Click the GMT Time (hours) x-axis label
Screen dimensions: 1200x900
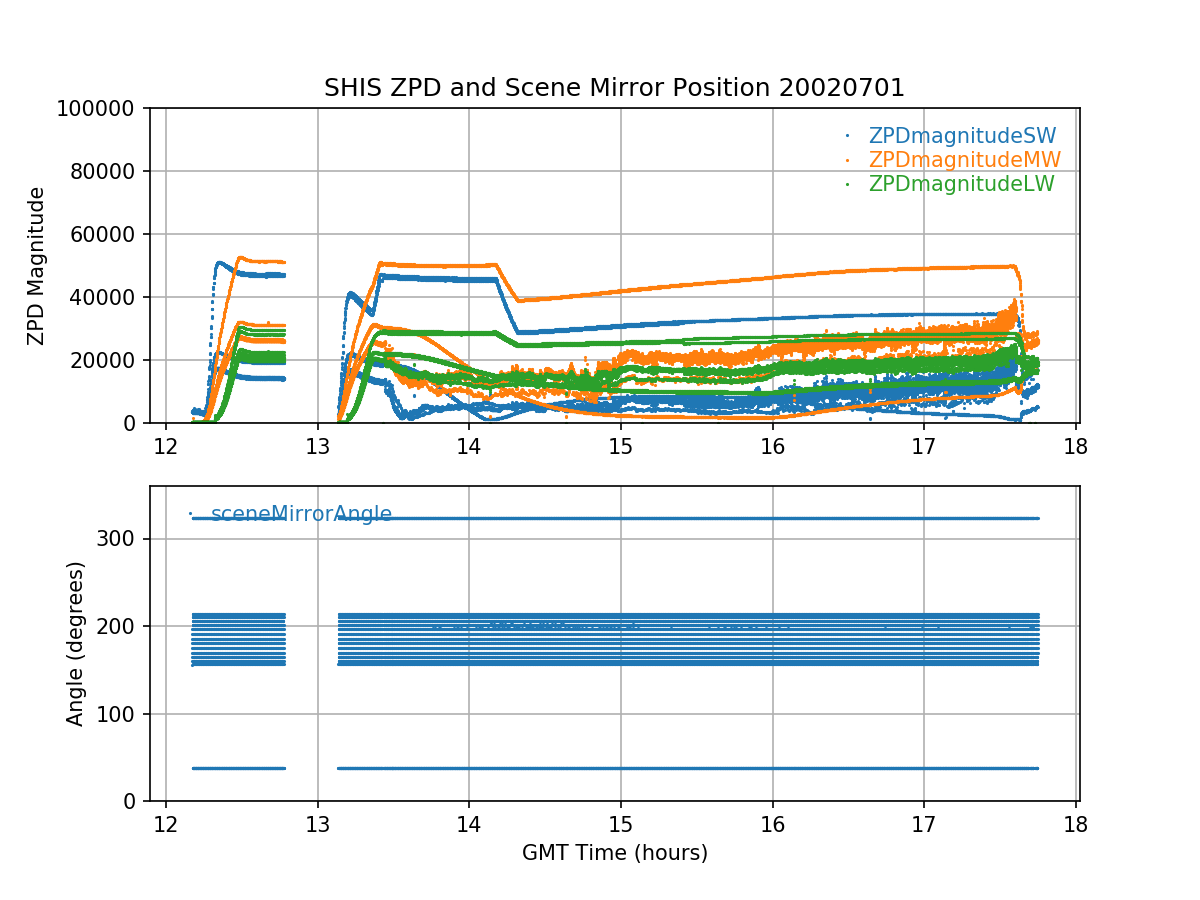(614, 853)
